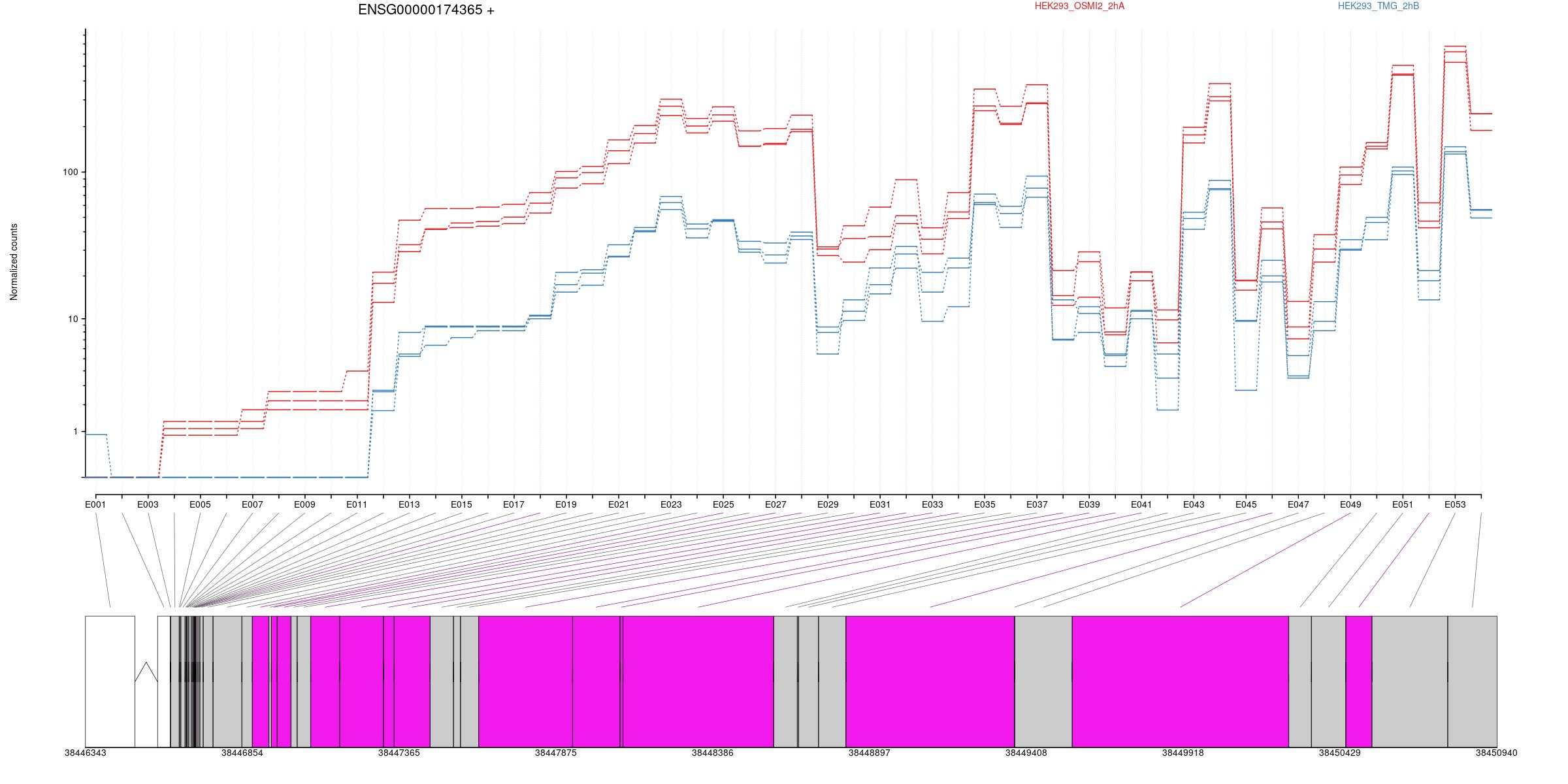The height and width of the screenshot is (784, 1568).
Task: Click the first white exon box at 38446343
Action: 110,681
